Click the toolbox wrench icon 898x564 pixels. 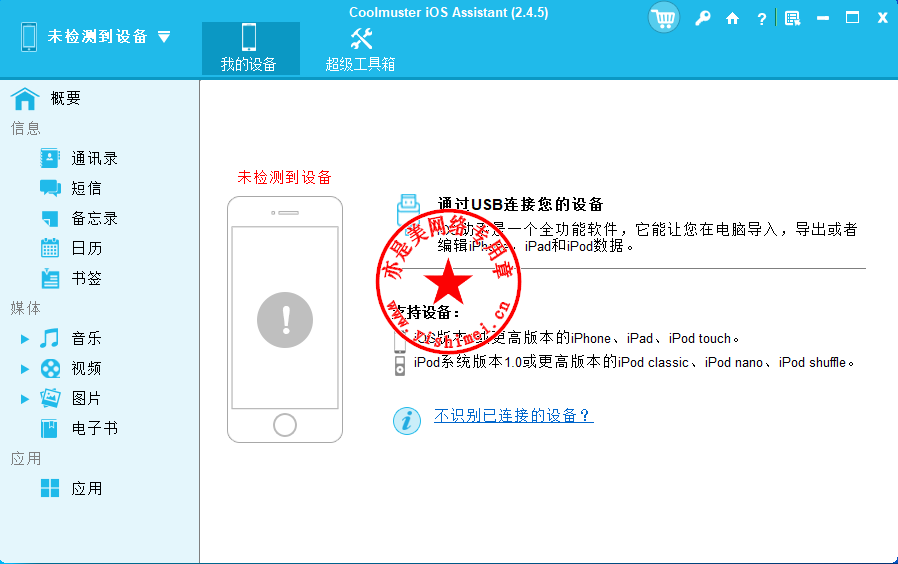[361, 38]
